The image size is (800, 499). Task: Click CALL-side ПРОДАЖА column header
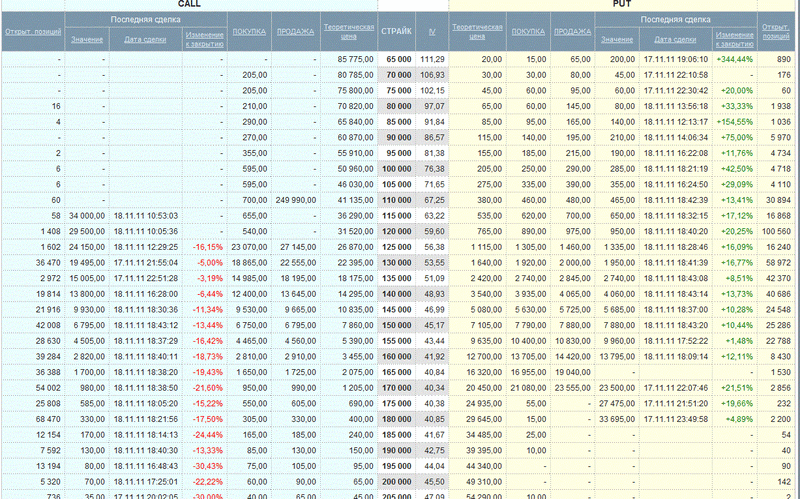tap(294, 31)
